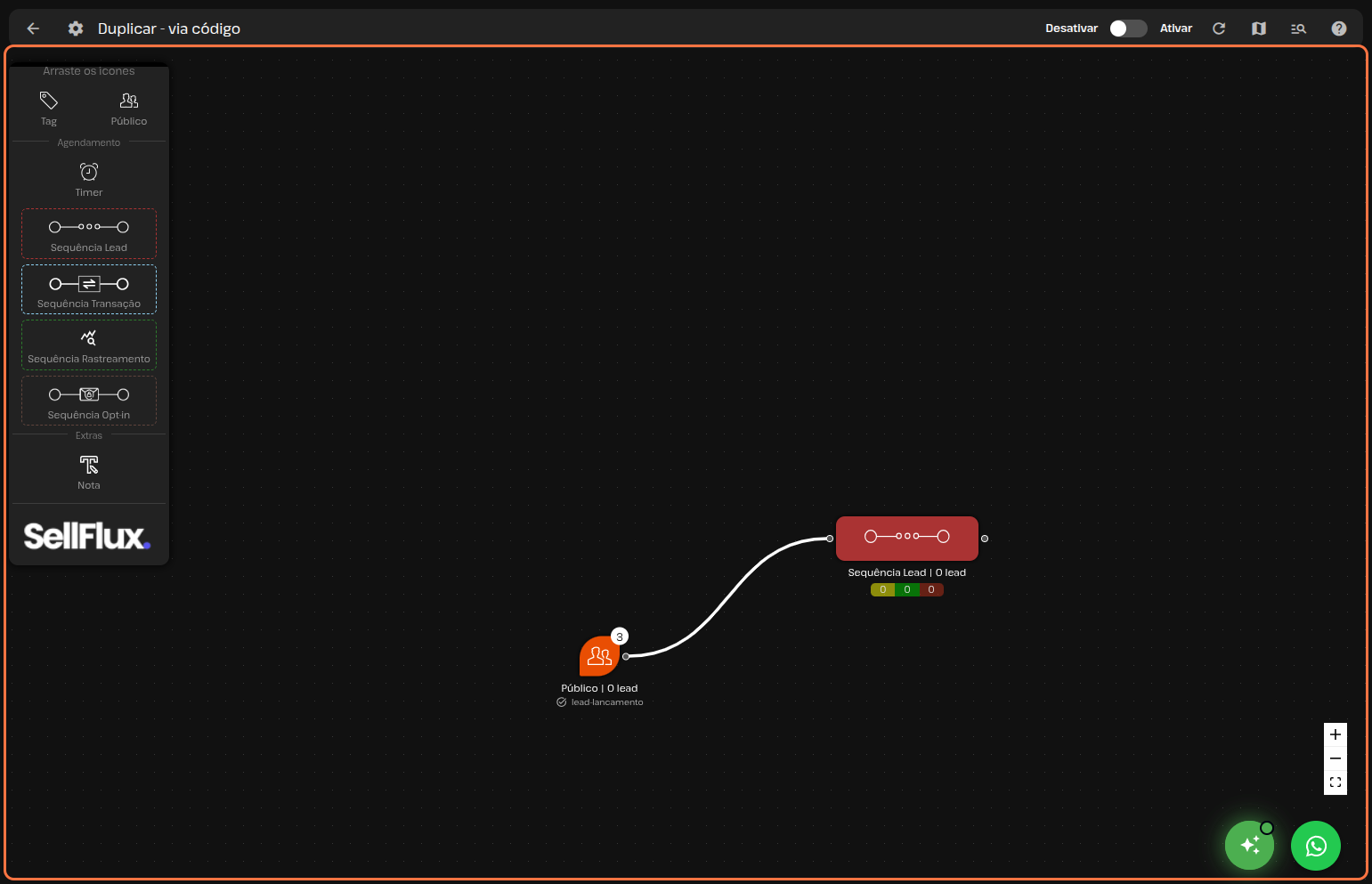Image resolution: width=1372 pixels, height=884 pixels.
Task: Click the refresh icon in top bar
Action: 1219,28
